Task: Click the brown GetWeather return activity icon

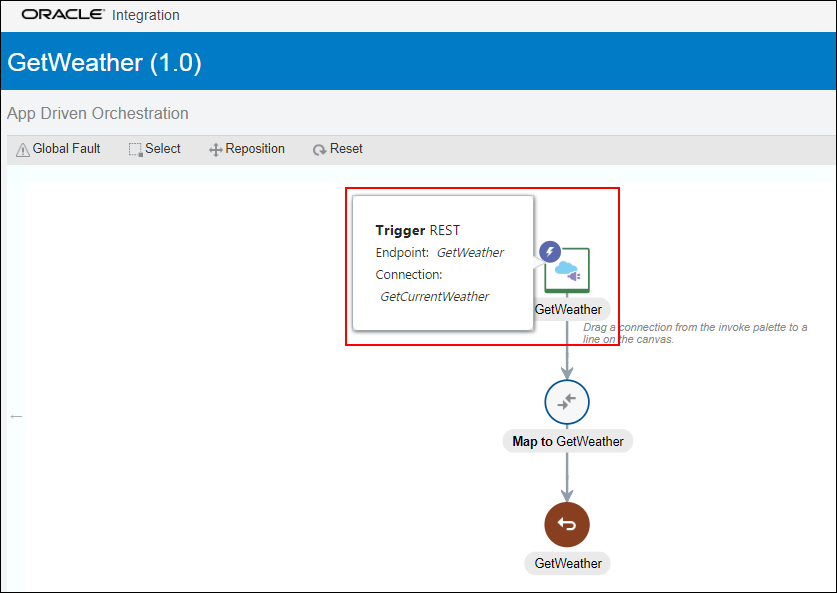Action: coord(567,524)
